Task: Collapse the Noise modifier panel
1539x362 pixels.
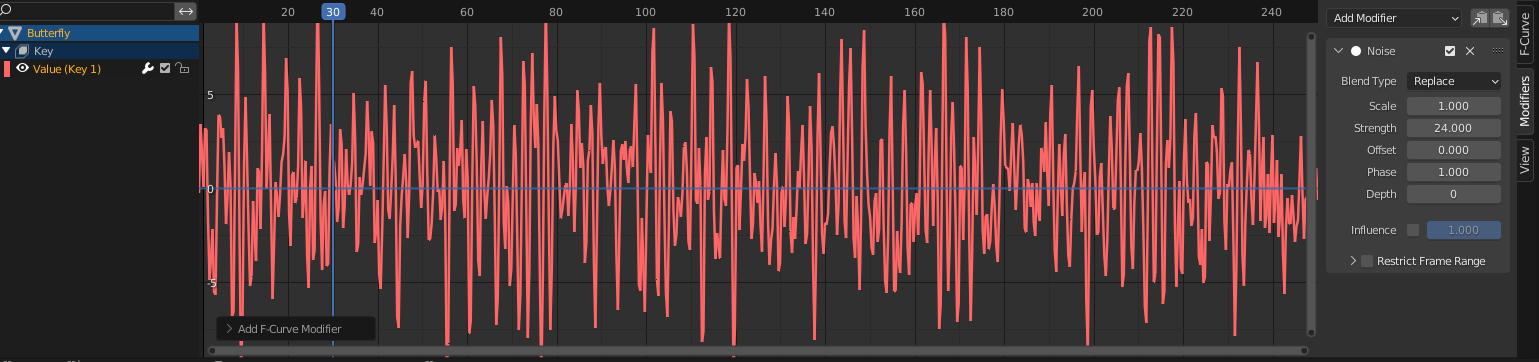Action: [x=1337, y=51]
